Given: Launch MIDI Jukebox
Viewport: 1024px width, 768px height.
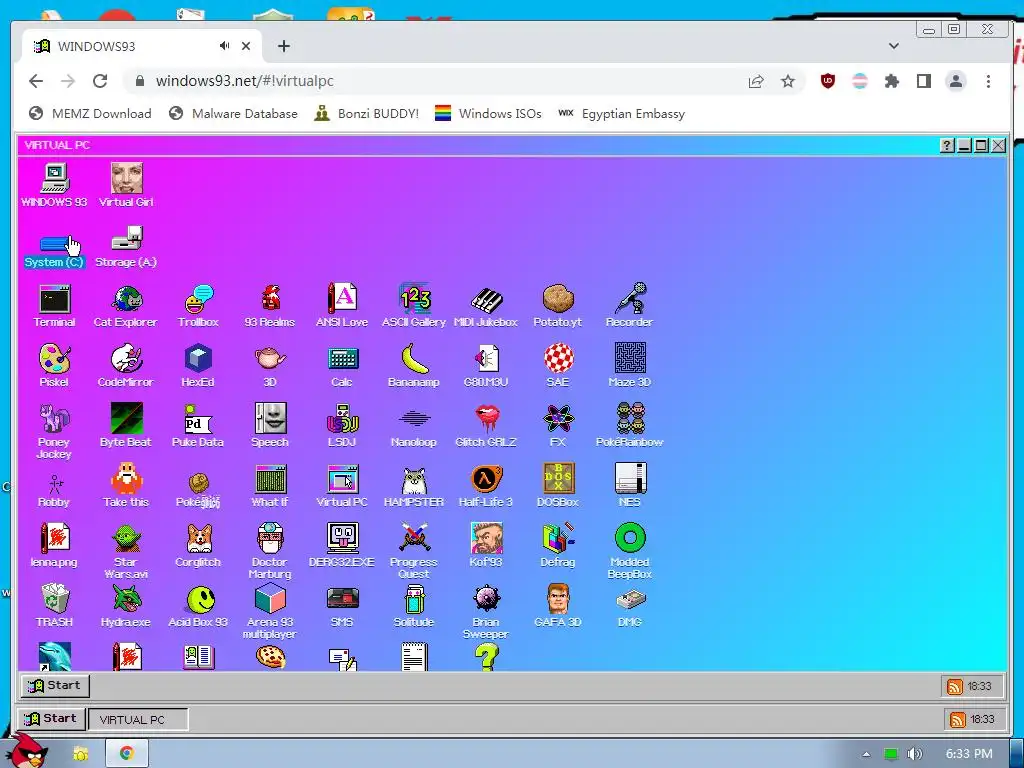Looking at the screenshot, I should (x=486, y=306).
